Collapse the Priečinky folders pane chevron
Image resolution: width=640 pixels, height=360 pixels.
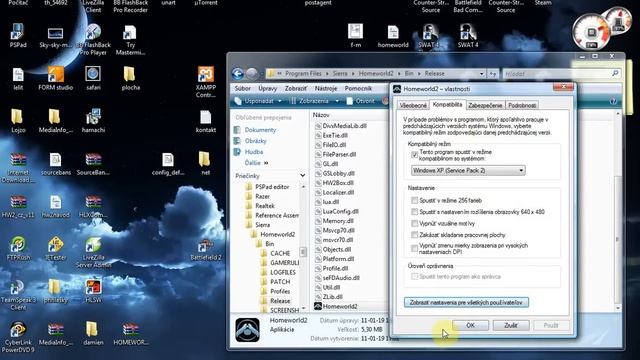(x=302, y=176)
